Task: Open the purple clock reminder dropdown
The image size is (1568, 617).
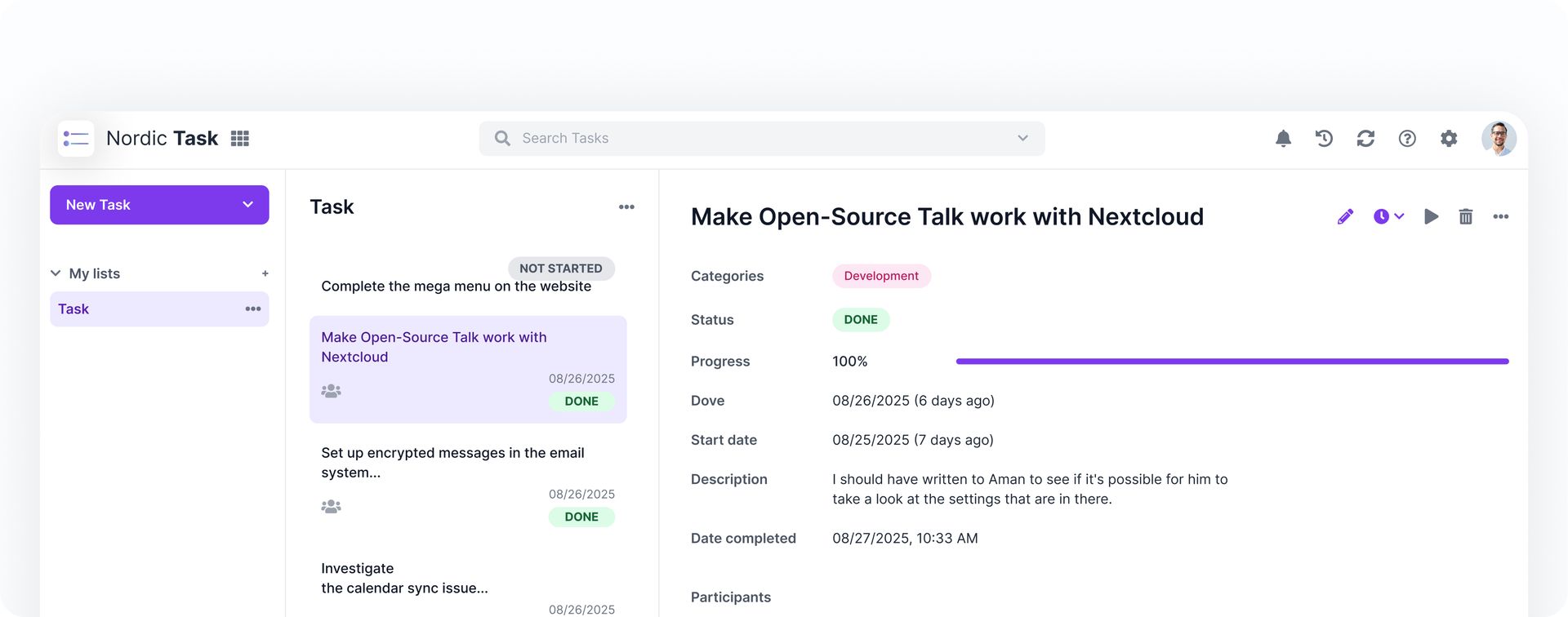Action: tap(1388, 216)
